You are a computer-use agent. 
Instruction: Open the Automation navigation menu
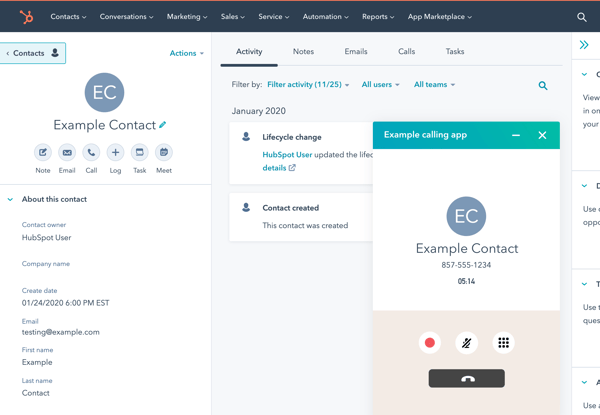326,17
